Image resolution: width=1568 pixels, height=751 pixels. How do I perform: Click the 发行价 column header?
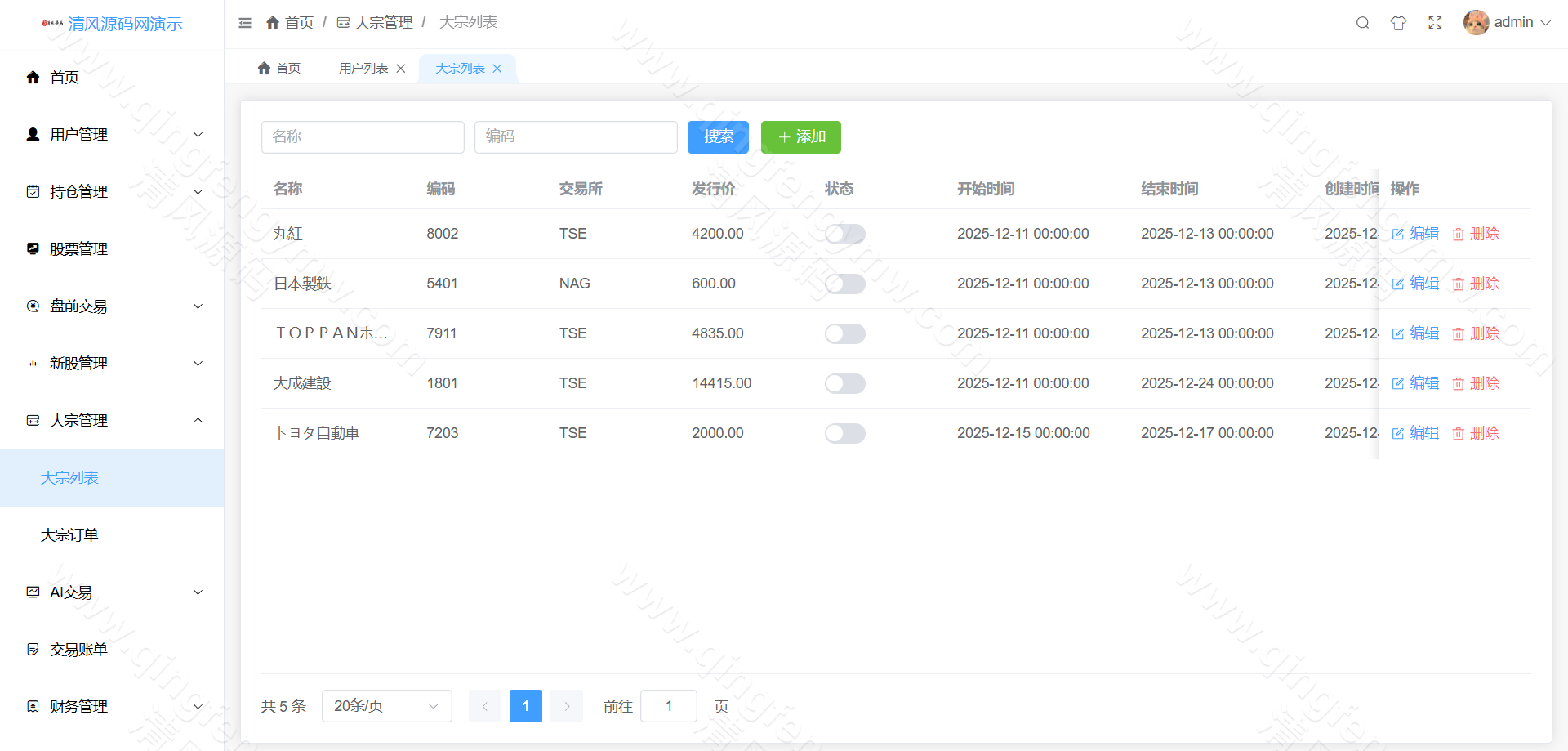[714, 190]
